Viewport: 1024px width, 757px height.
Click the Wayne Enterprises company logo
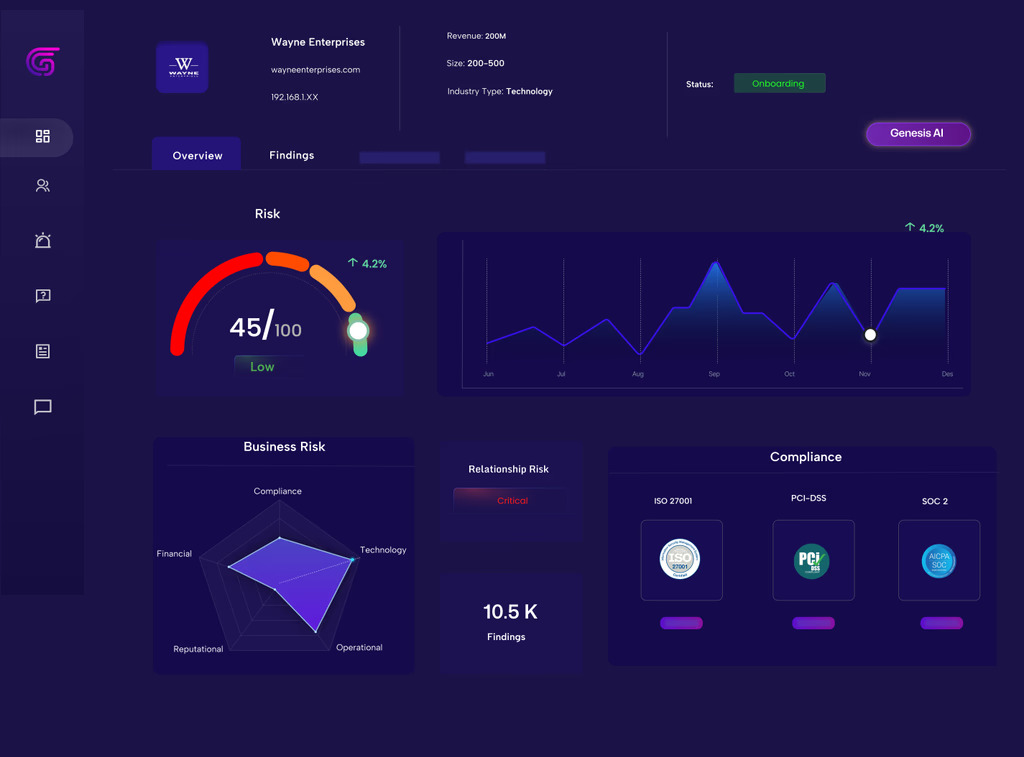point(182,68)
